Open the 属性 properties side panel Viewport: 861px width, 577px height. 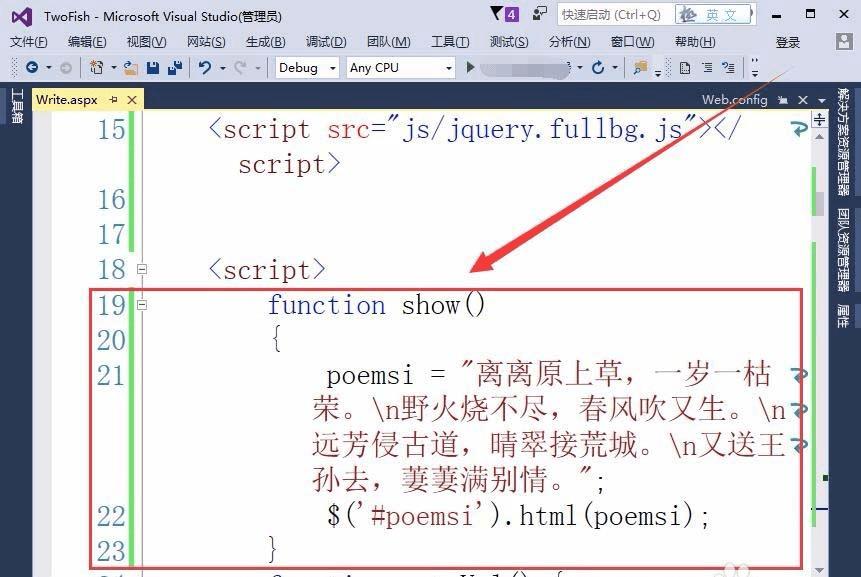843,316
